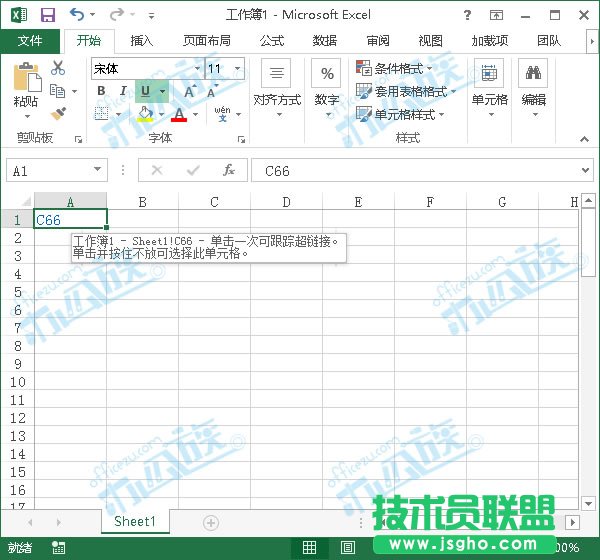Toggle Italic formatting
The width and height of the screenshot is (600, 560).
click(x=123, y=91)
